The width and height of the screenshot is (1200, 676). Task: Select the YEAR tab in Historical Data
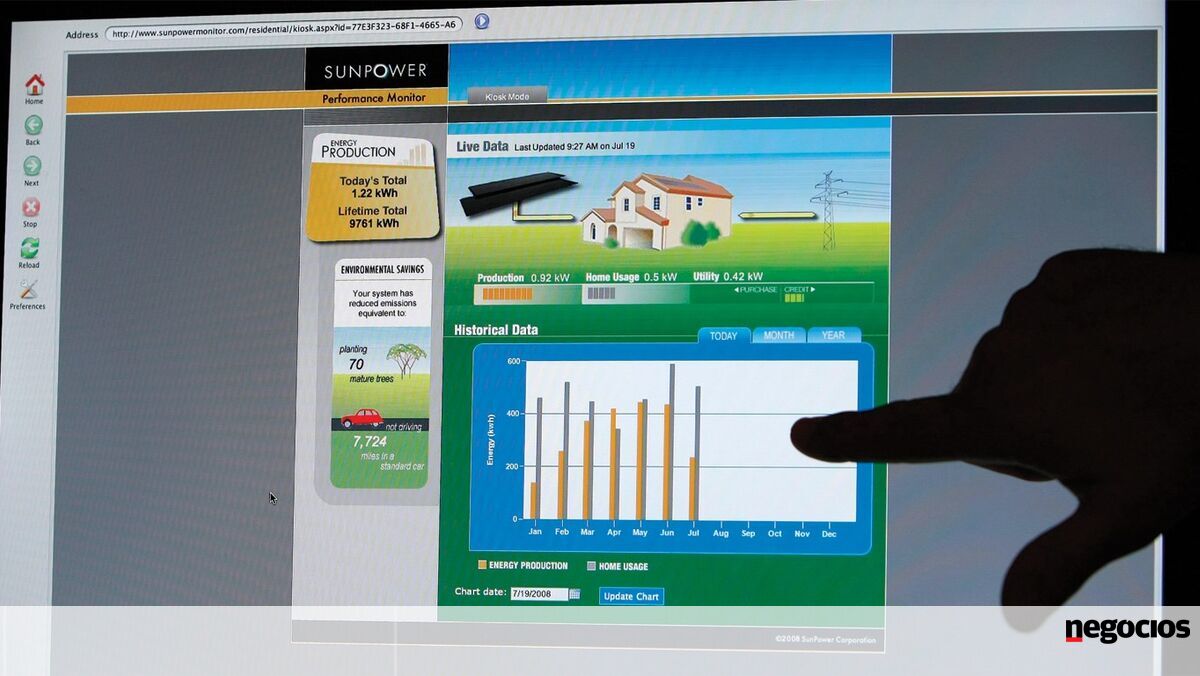click(x=833, y=336)
